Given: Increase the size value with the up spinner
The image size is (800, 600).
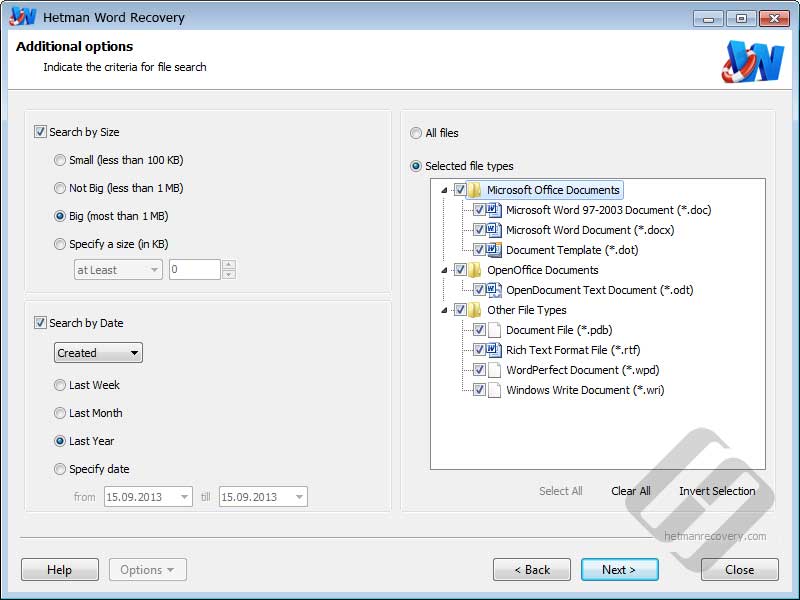Looking at the screenshot, I should 229,264.
